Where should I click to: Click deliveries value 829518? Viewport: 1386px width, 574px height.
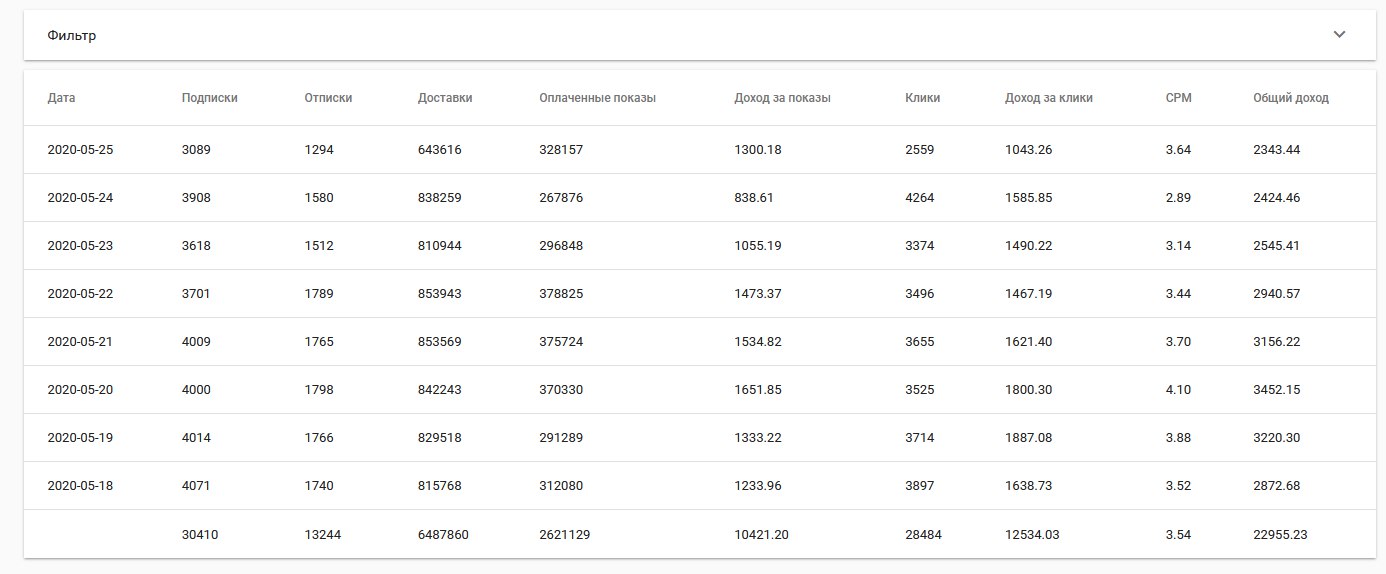point(440,438)
